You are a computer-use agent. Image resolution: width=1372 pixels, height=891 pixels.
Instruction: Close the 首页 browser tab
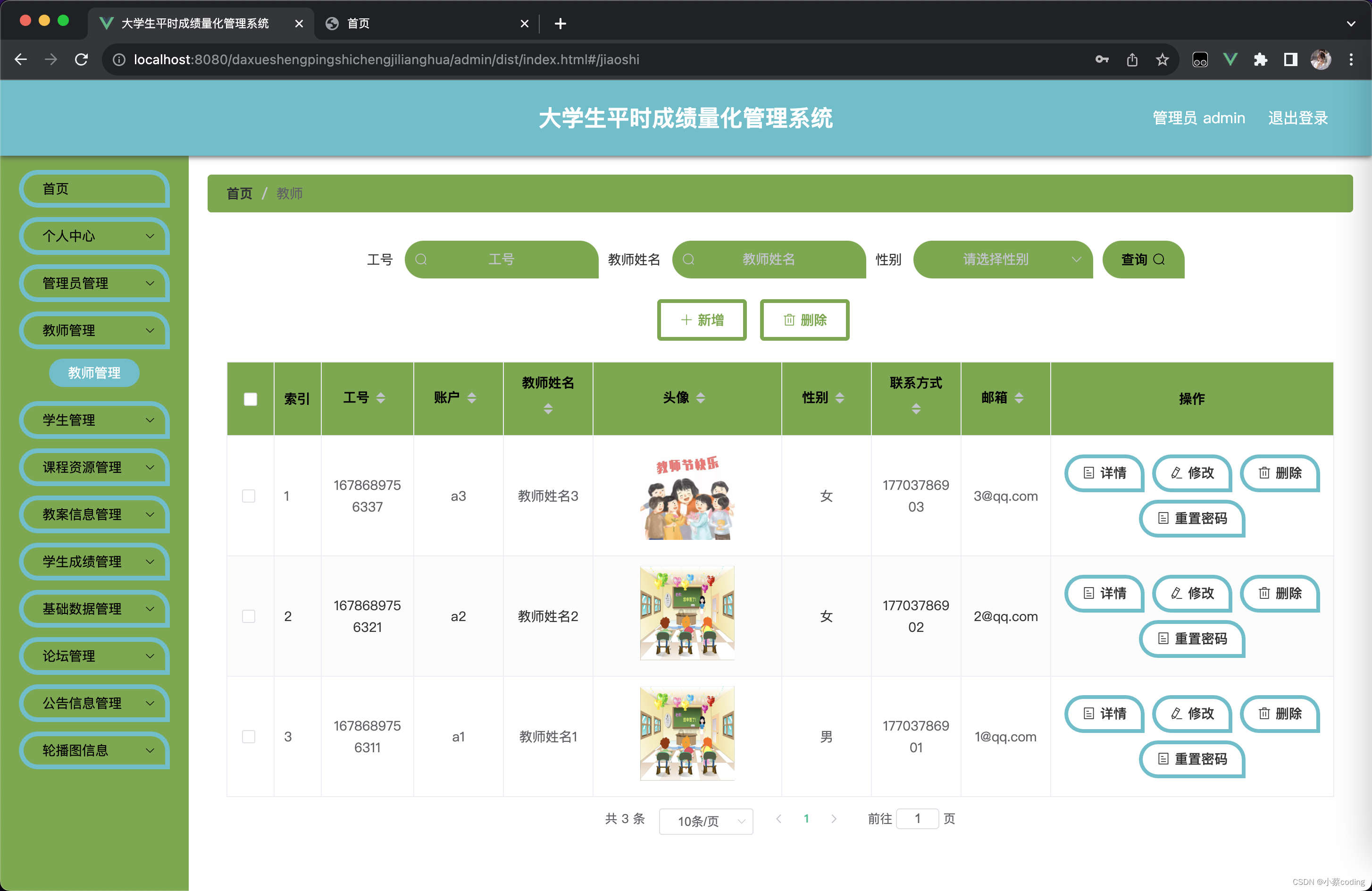click(524, 24)
